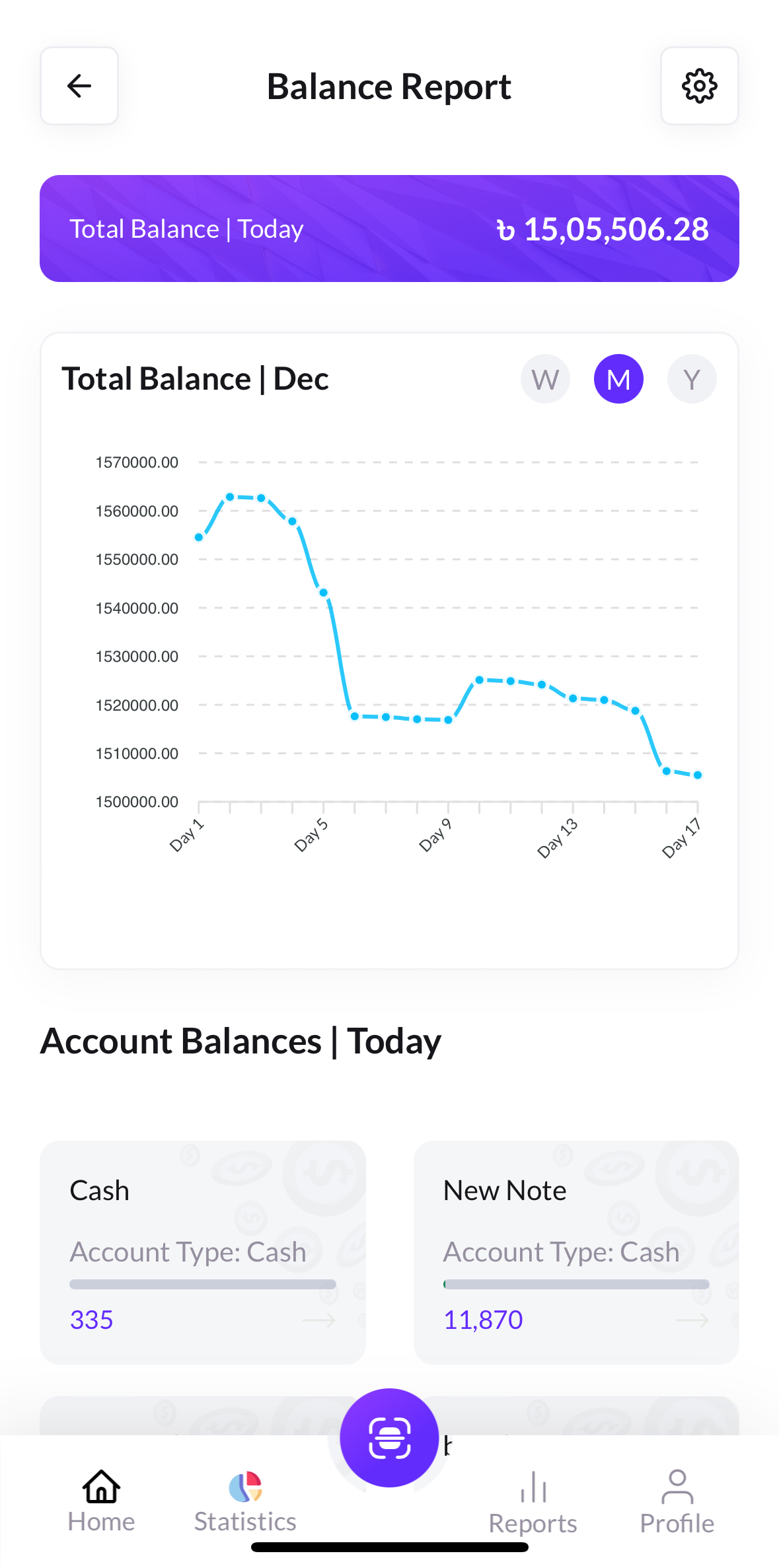The width and height of the screenshot is (779, 1568).
Task: Switch chart to weekly (W) view
Action: tap(545, 379)
